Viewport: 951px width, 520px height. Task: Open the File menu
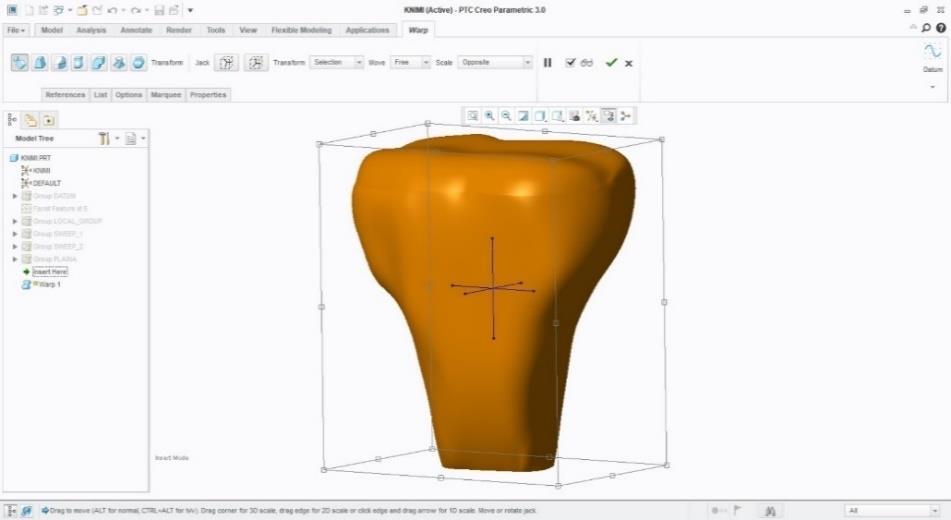[16, 30]
